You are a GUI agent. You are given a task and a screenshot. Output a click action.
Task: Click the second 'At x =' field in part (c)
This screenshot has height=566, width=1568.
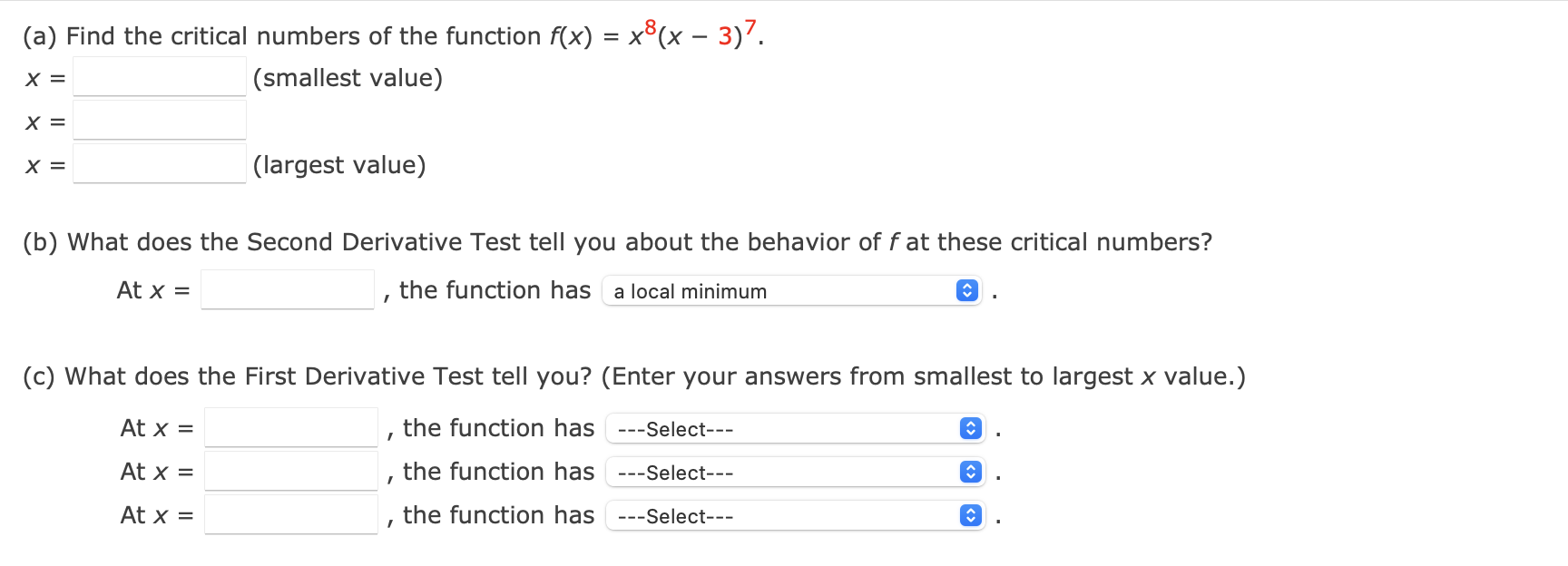coord(291,471)
